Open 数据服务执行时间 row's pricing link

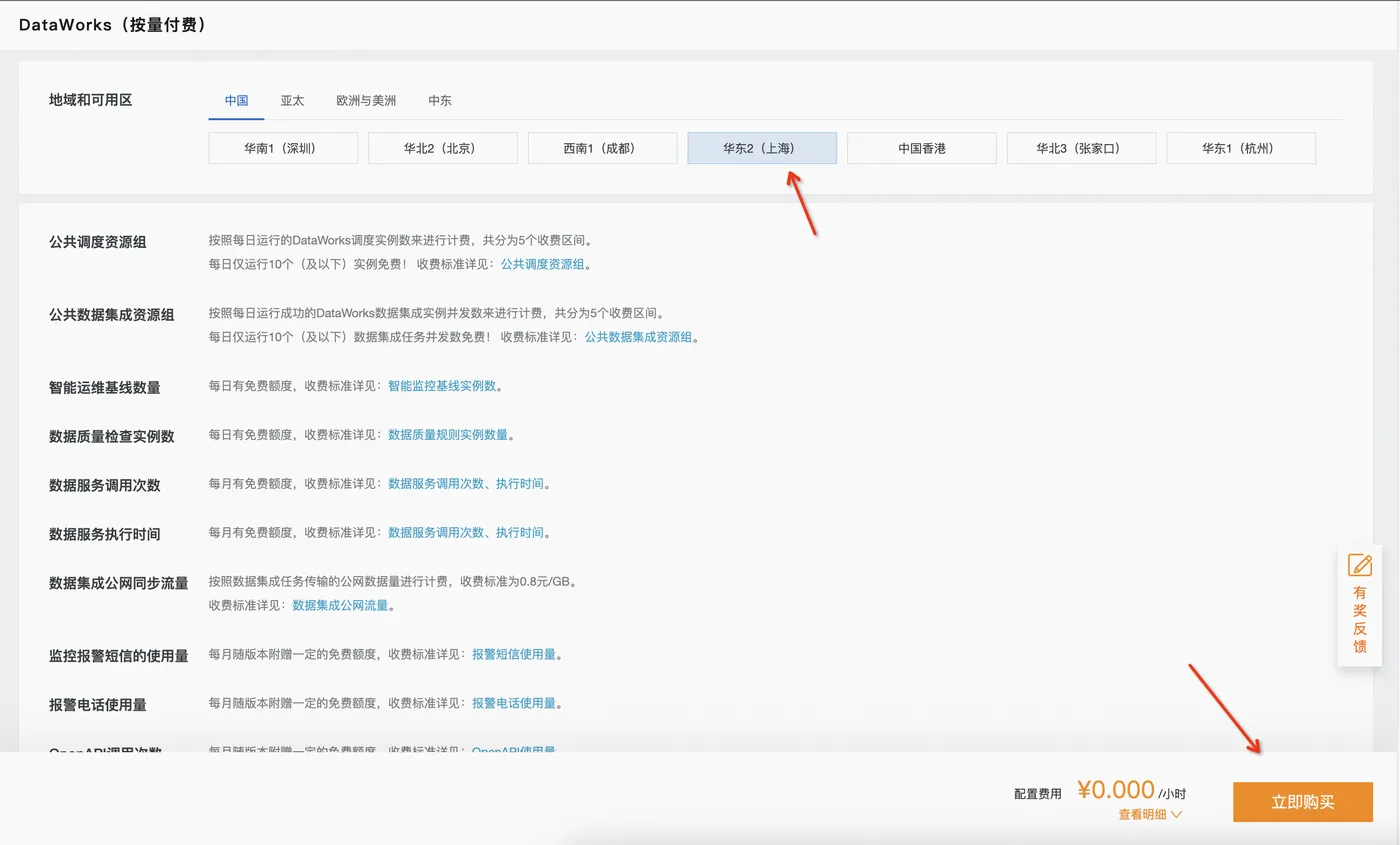coord(466,532)
